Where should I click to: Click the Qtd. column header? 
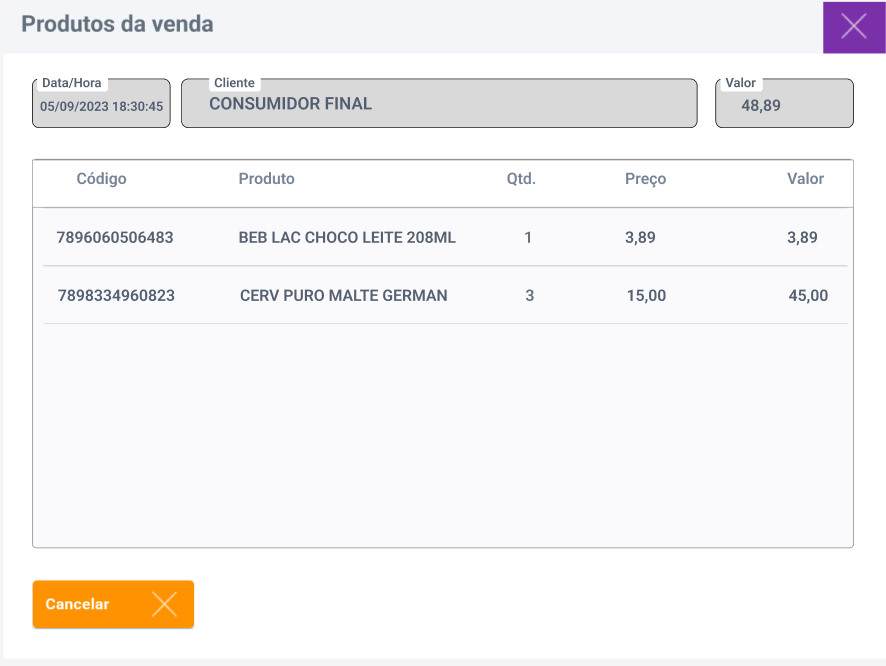[521, 179]
